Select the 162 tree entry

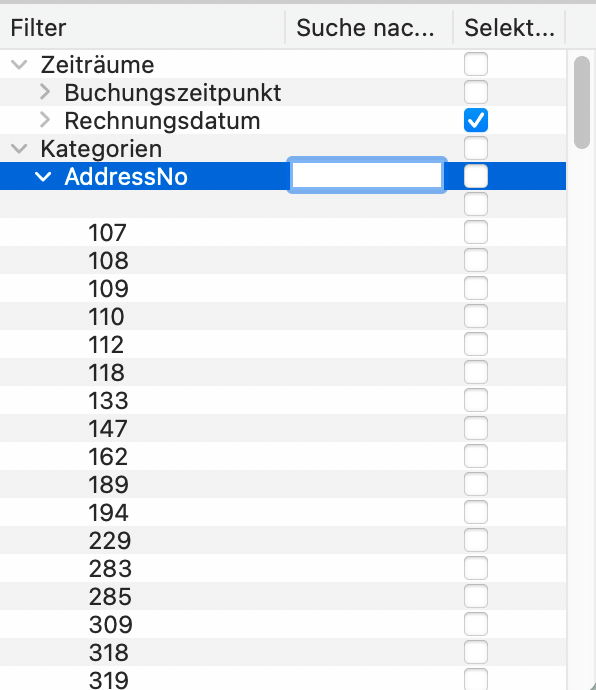(108, 456)
